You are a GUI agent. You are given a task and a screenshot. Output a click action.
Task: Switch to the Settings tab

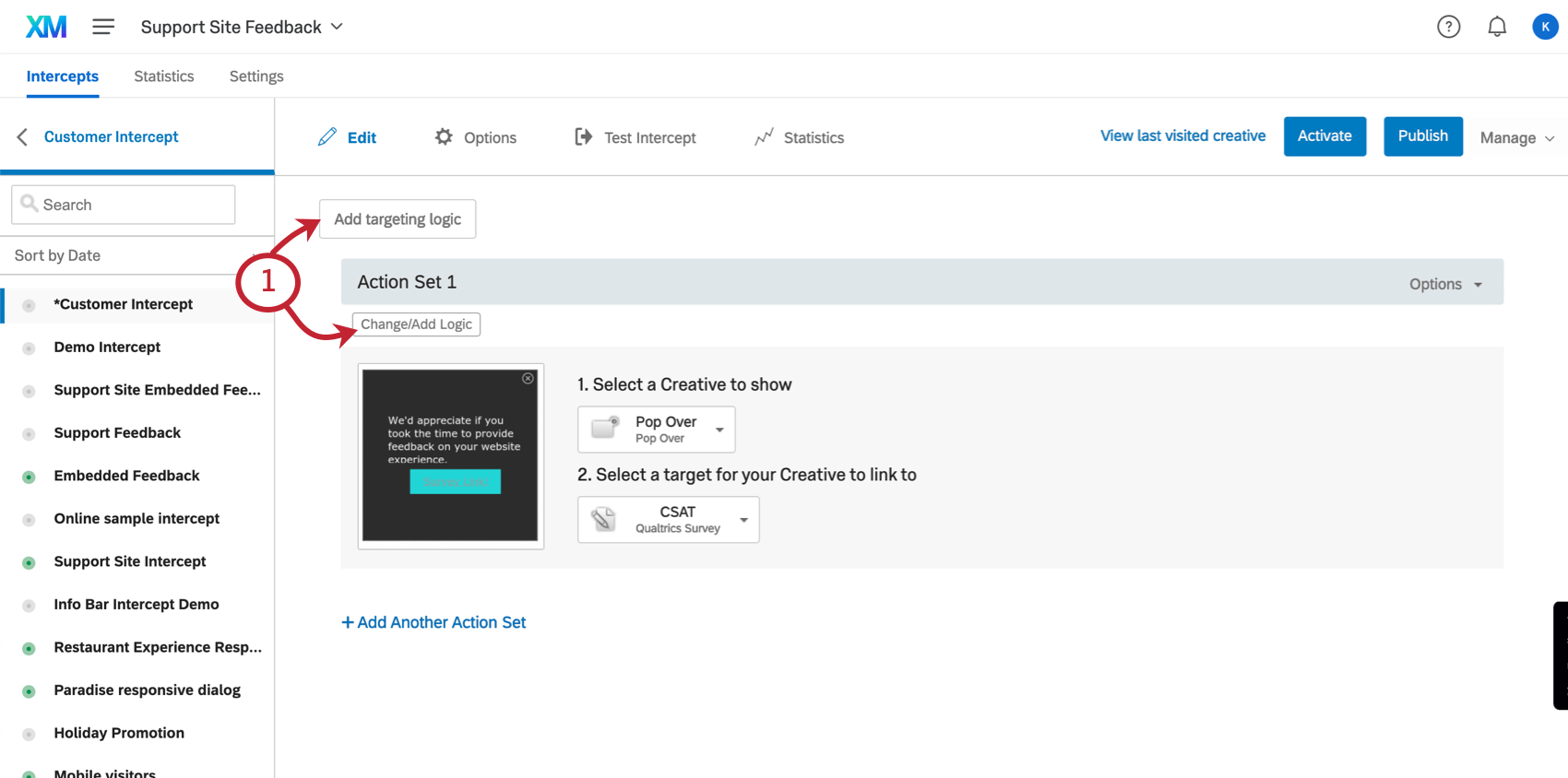click(256, 77)
